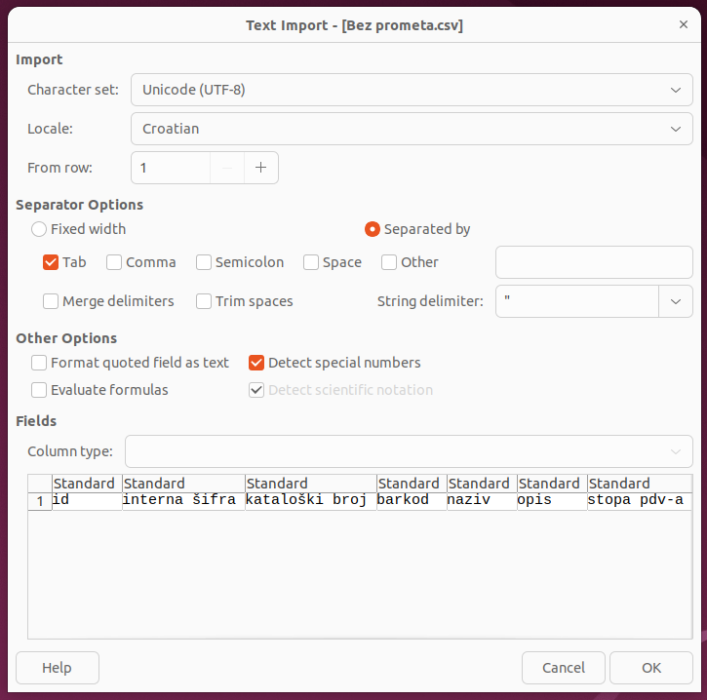
Task: Disable Detect special numbers
Action: (x=256, y=363)
